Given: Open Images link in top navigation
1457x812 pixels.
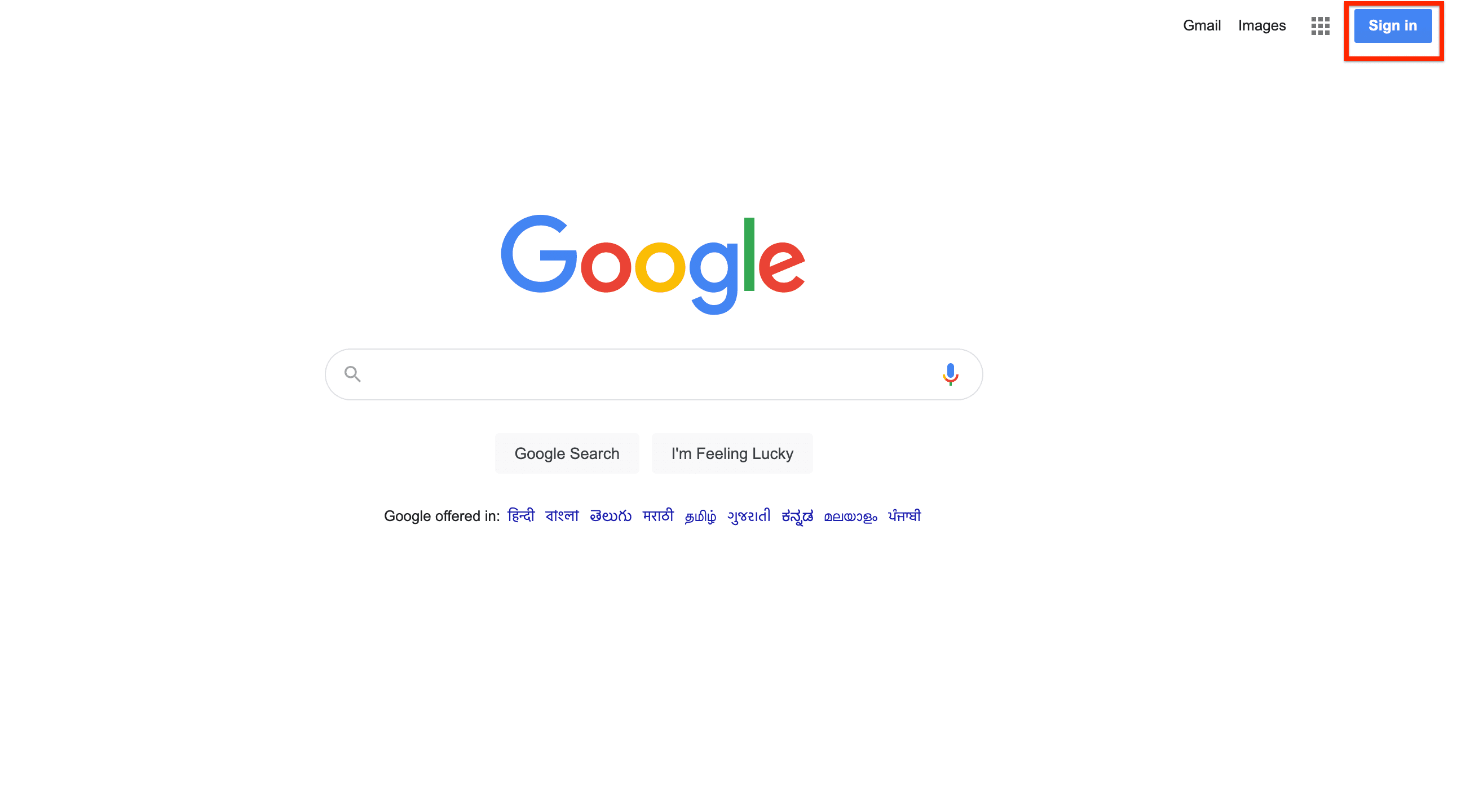Looking at the screenshot, I should click(x=1262, y=24).
